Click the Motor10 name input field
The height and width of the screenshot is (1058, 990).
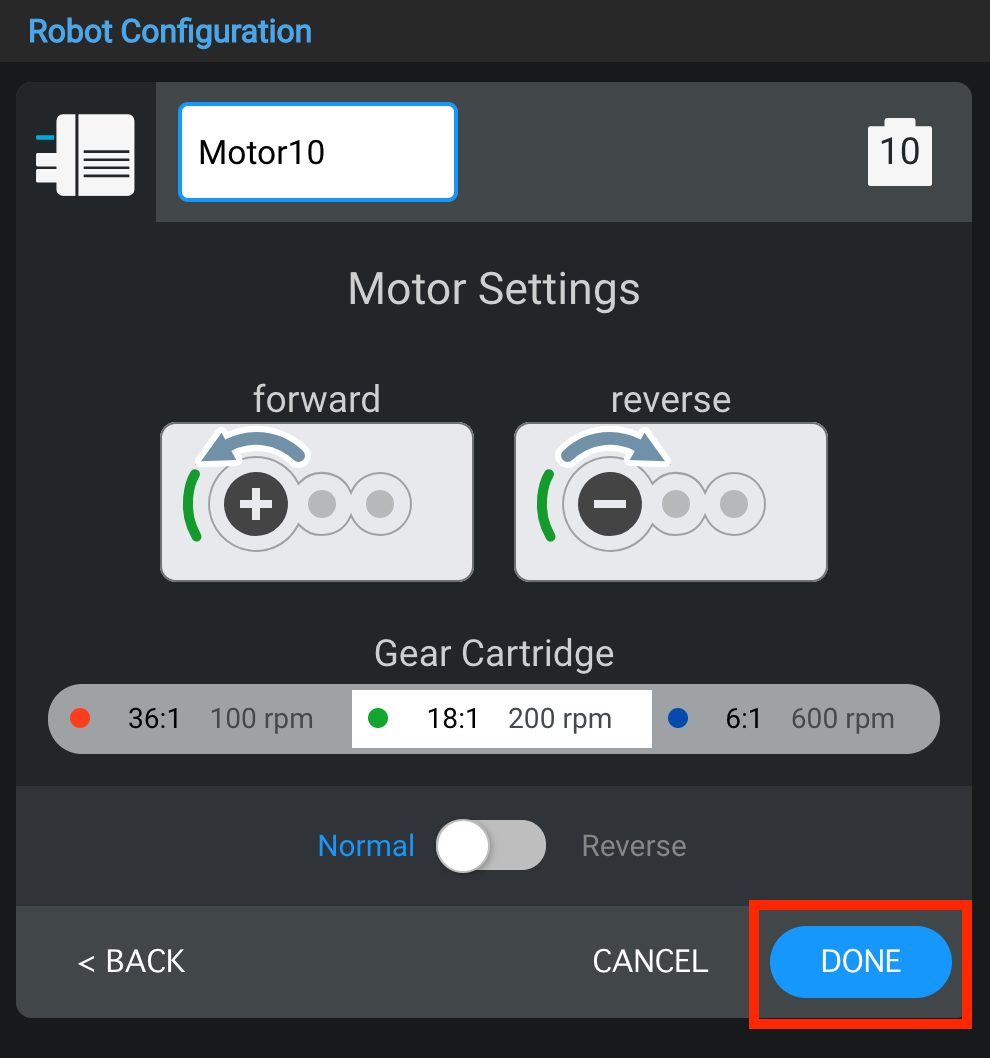click(316, 152)
